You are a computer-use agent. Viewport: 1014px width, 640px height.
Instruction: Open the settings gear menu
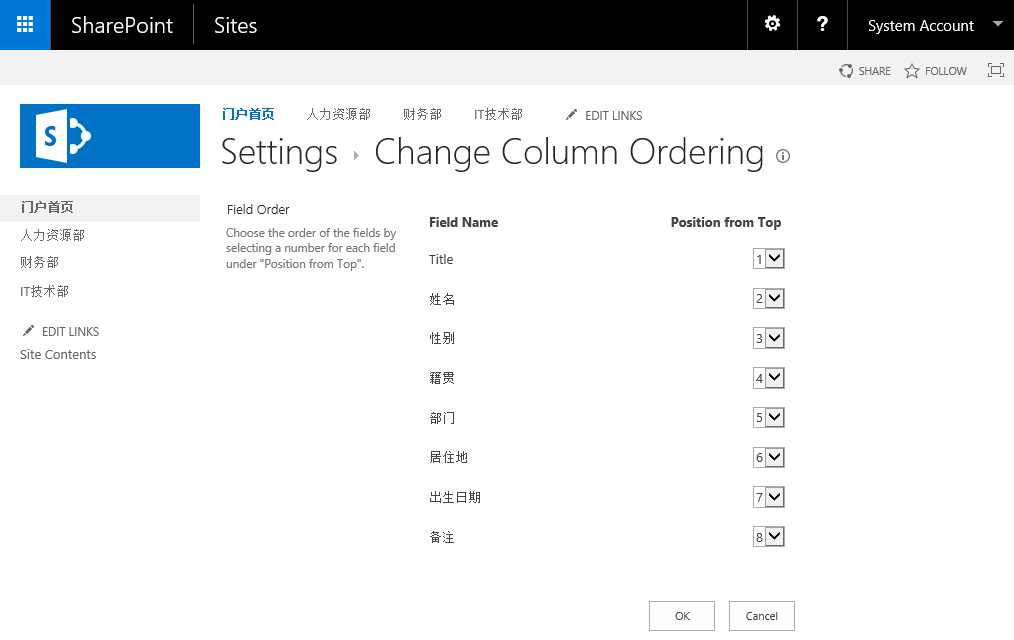(772, 25)
